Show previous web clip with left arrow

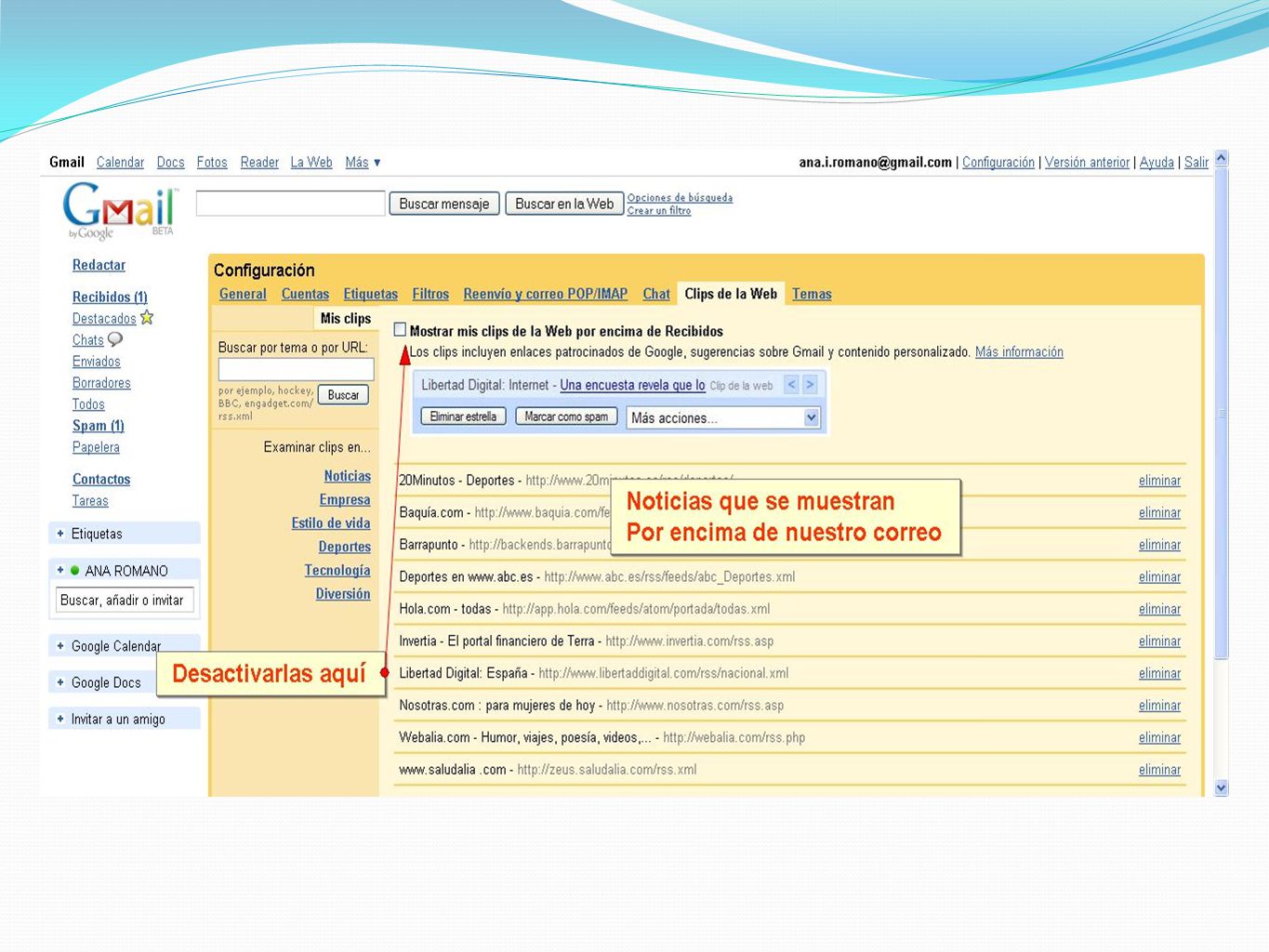click(x=792, y=385)
